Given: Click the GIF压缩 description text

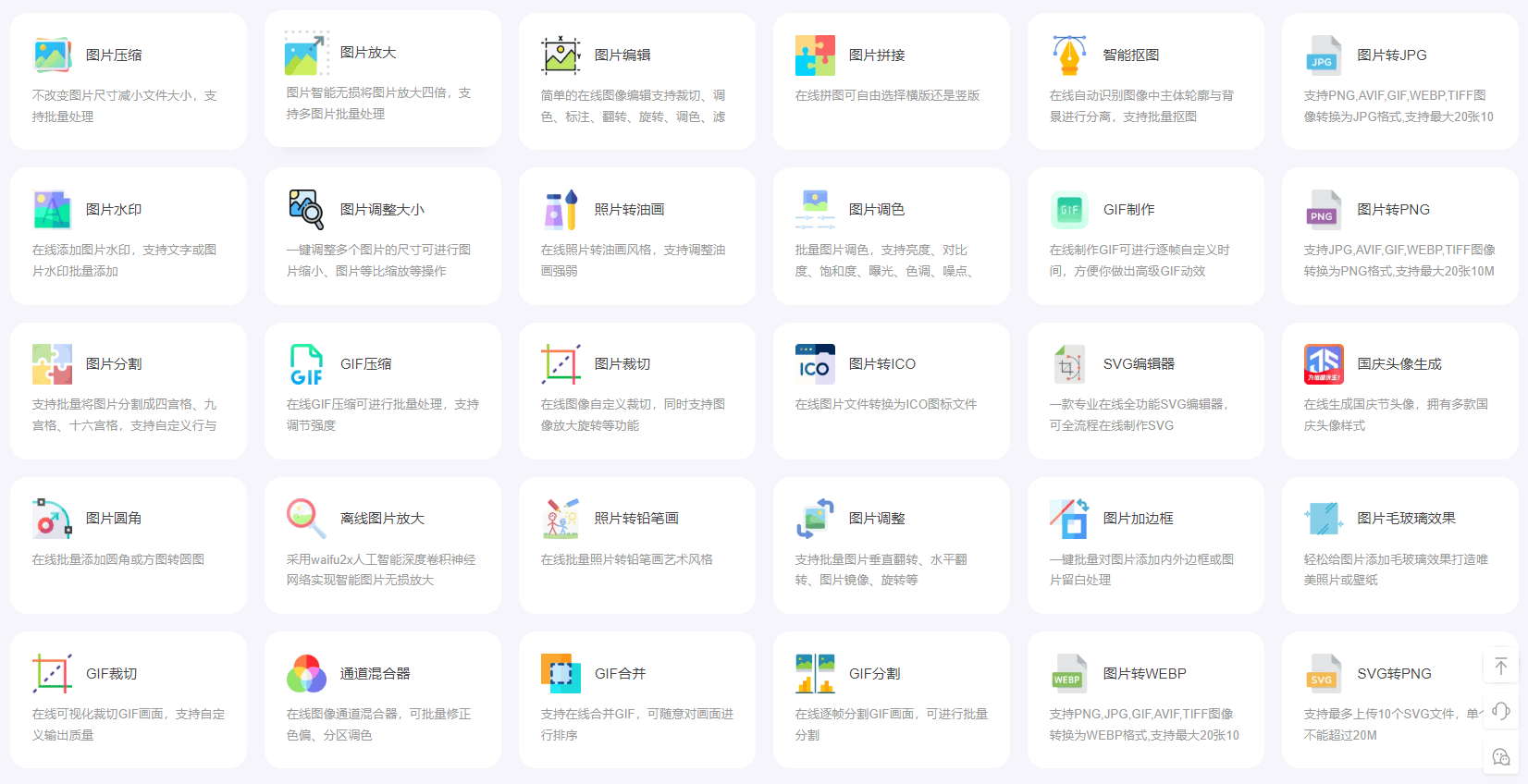Looking at the screenshot, I should pos(383,415).
